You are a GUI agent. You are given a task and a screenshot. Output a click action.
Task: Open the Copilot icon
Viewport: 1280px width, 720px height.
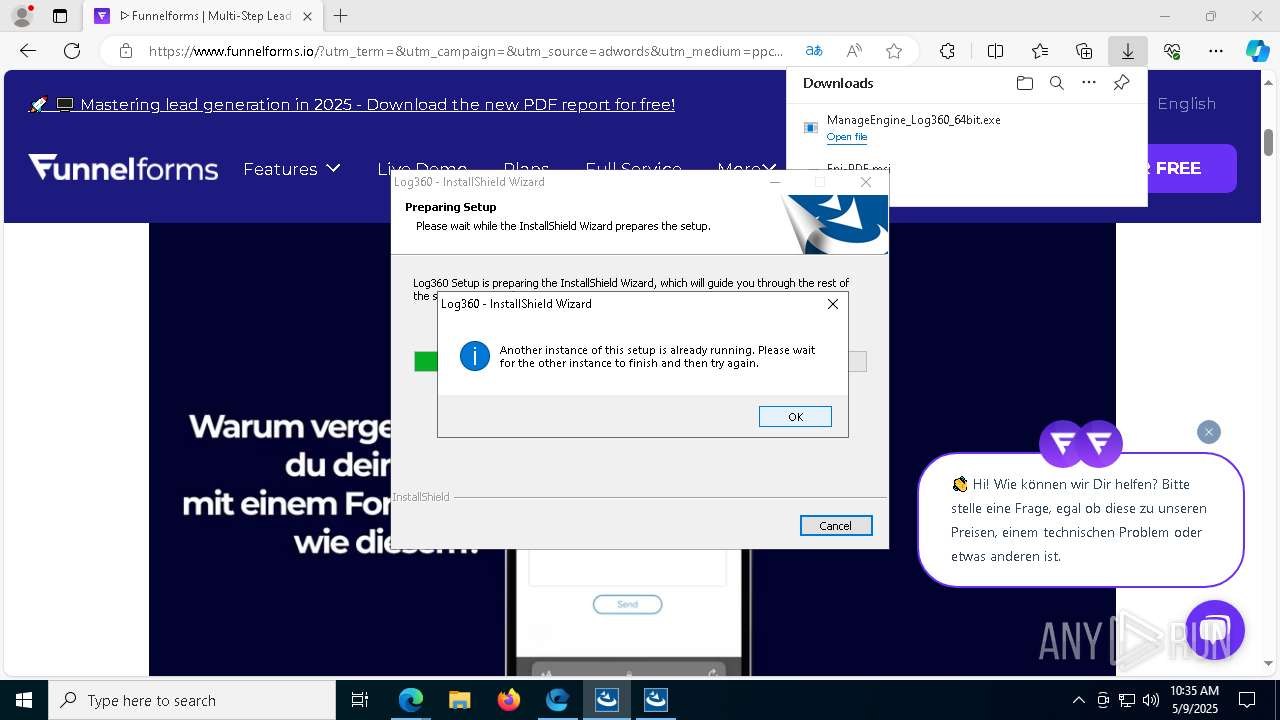[x=1257, y=51]
